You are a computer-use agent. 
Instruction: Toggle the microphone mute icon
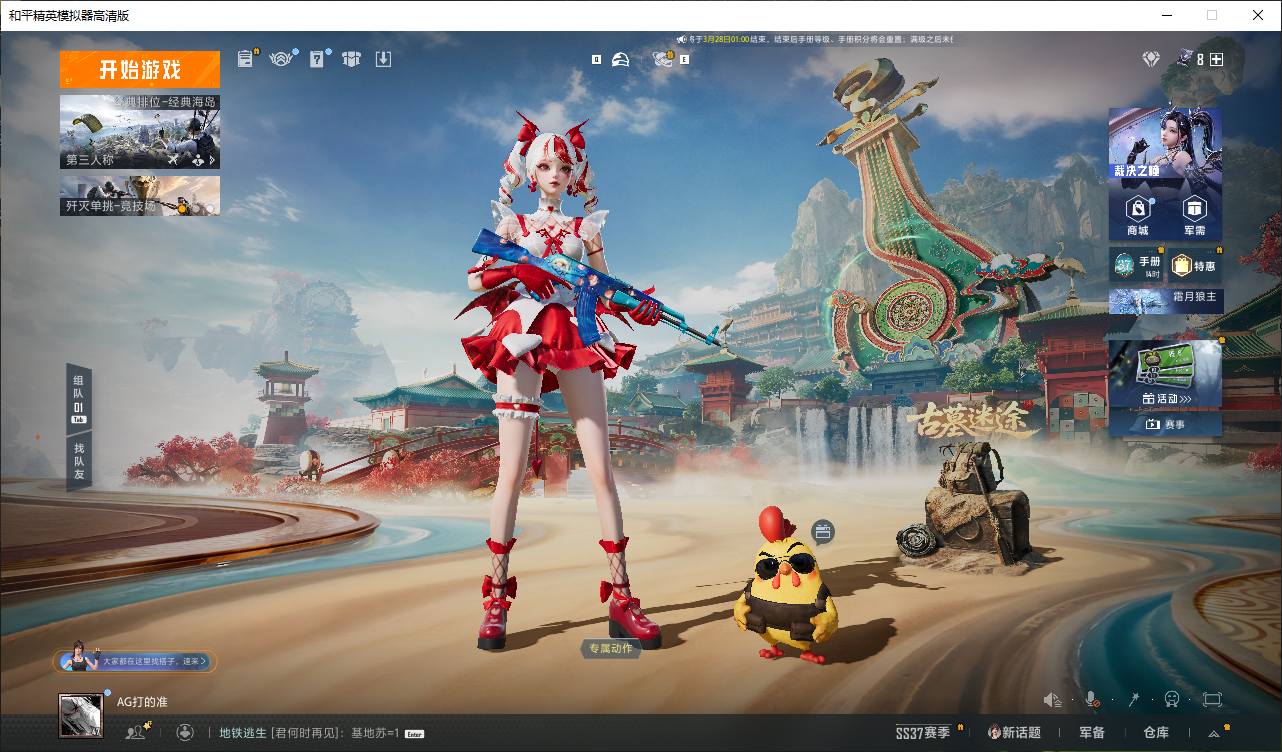click(x=1093, y=699)
